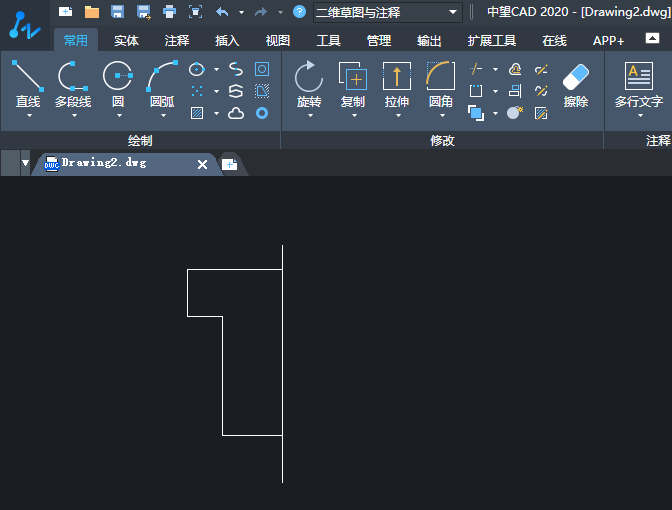Open the 在线 ribbon tab
Screen dimensions: 672x510
pyautogui.click(x=555, y=41)
